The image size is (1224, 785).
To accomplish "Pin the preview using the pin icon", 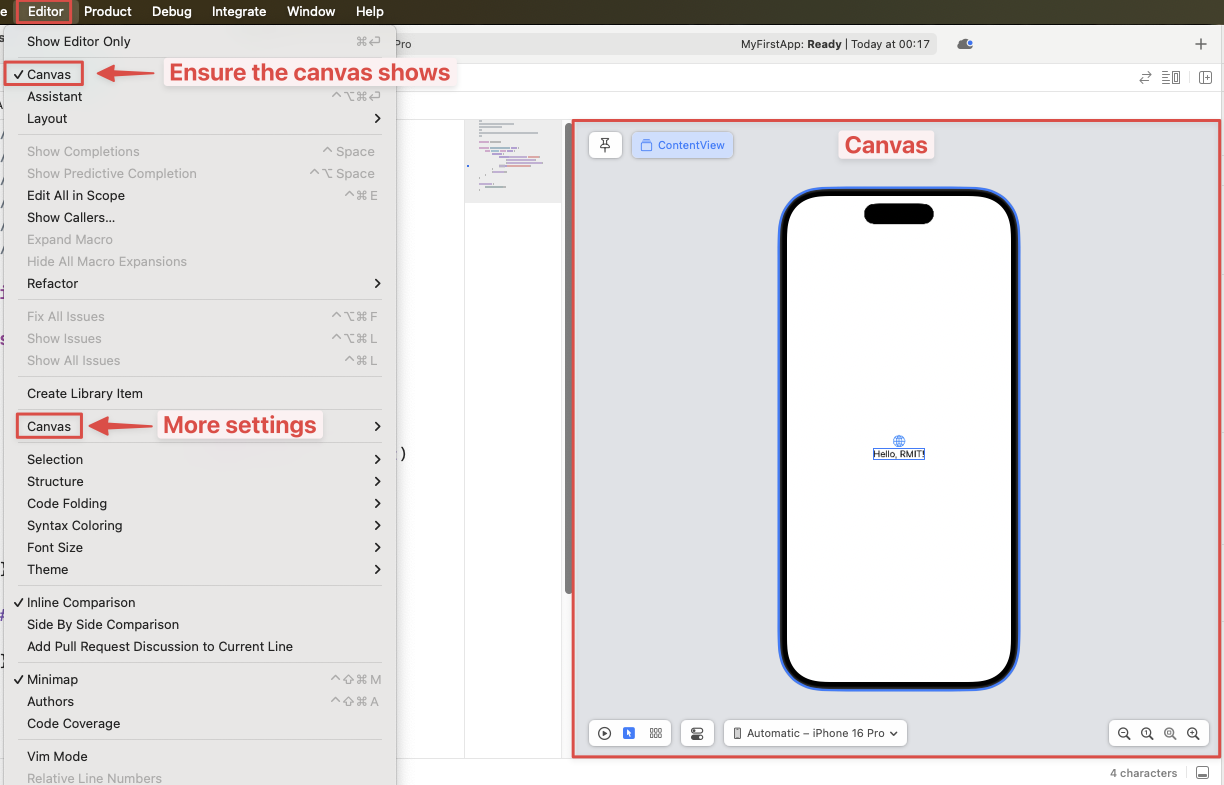I will tap(604, 145).
